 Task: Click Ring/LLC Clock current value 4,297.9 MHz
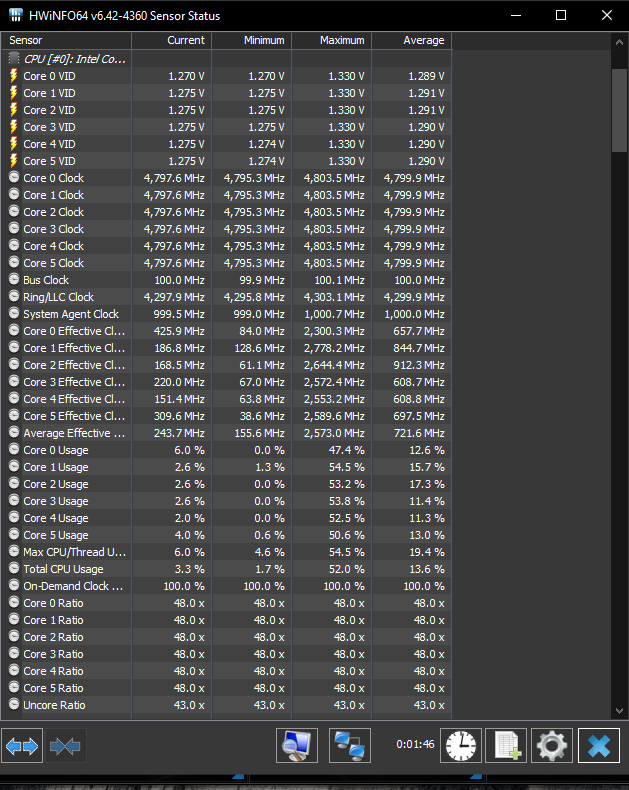coord(174,297)
